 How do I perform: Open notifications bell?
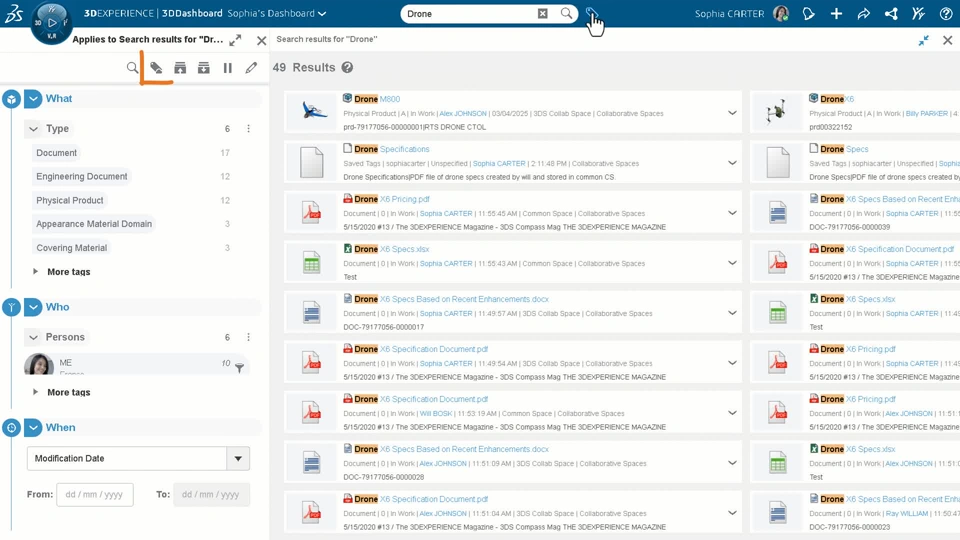(x=808, y=13)
